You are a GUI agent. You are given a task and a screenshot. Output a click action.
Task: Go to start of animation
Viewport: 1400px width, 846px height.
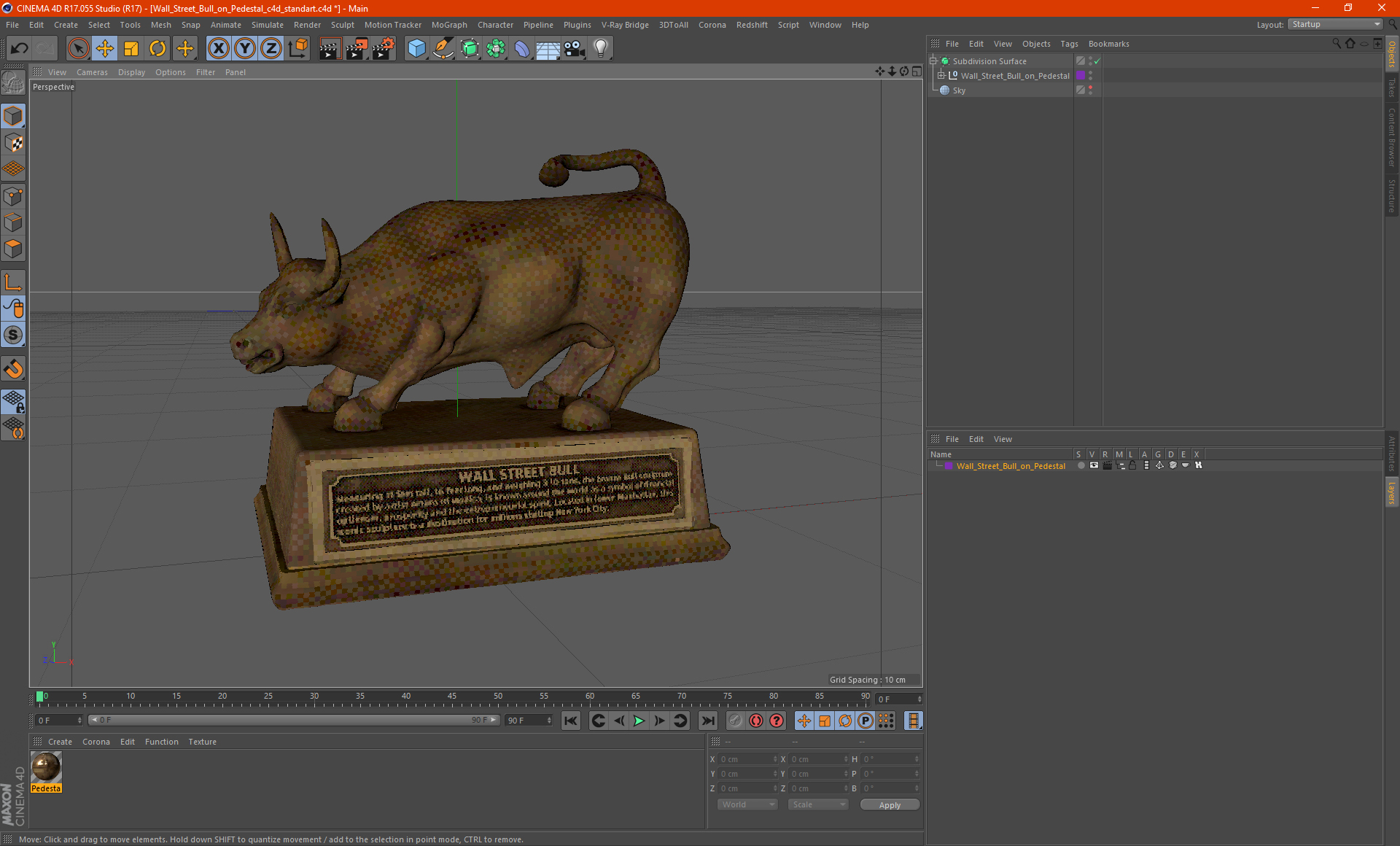tap(570, 721)
